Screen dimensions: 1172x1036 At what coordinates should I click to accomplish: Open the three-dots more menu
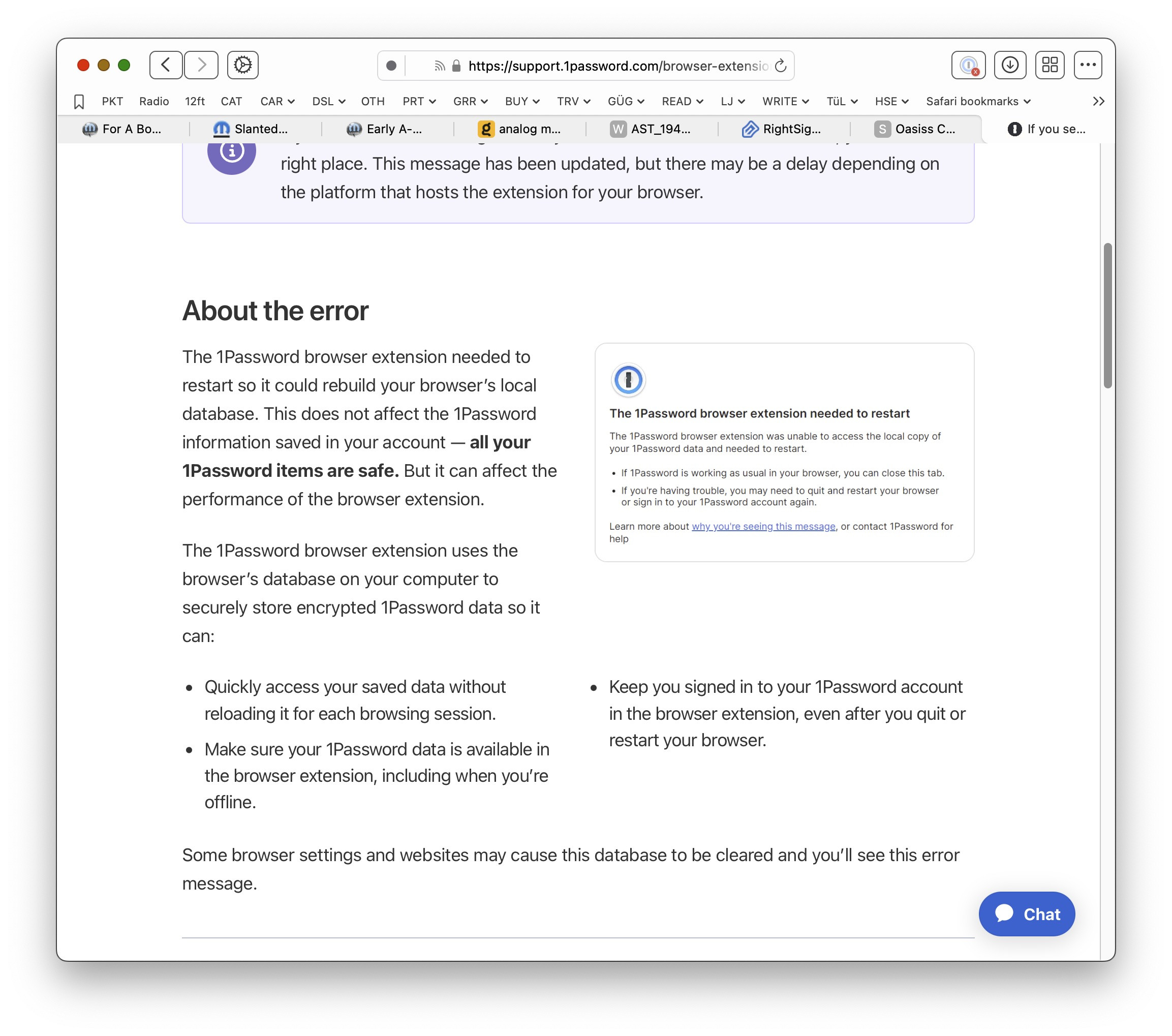pos(1088,65)
